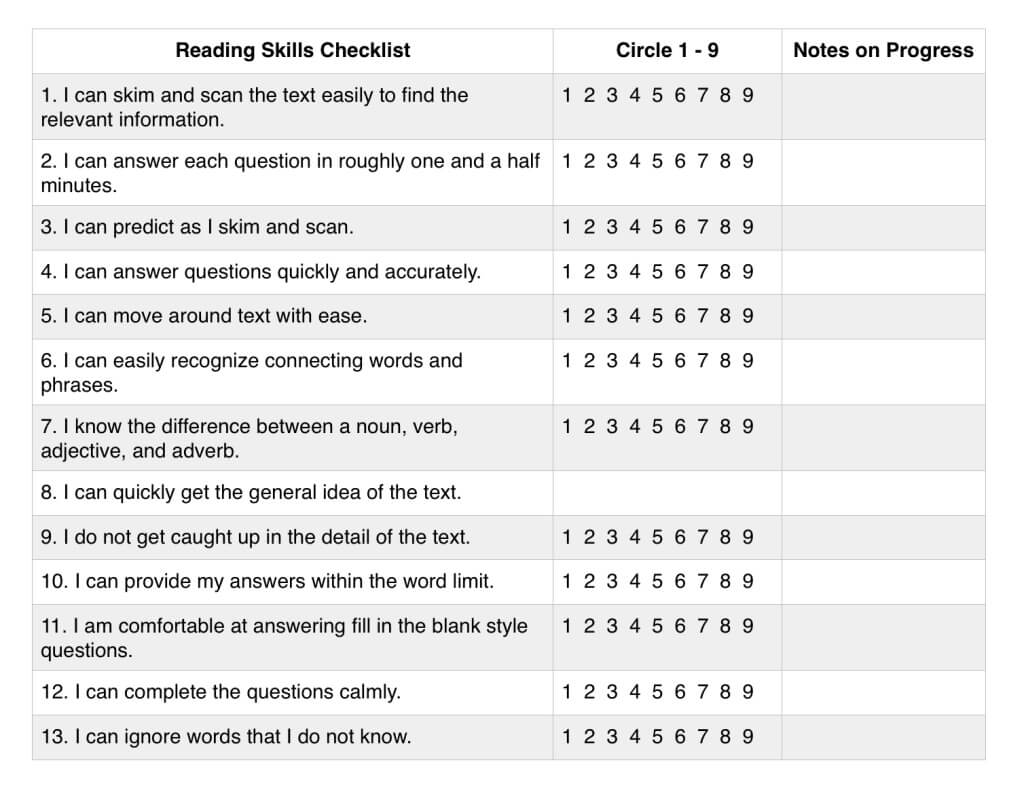The image size is (1024, 786).
Task: Choose rating 5 for complete questions calmly
Action: [657, 692]
